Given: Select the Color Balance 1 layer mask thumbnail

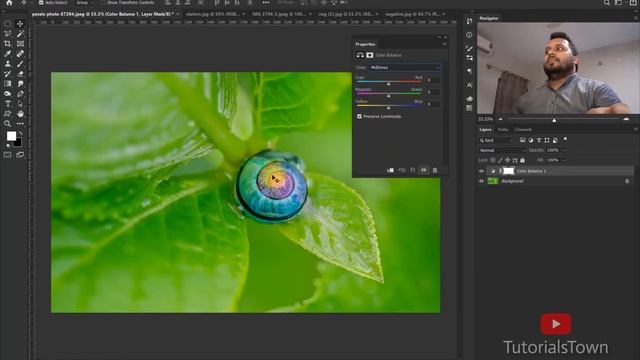Looking at the screenshot, I should (x=509, y=171).
